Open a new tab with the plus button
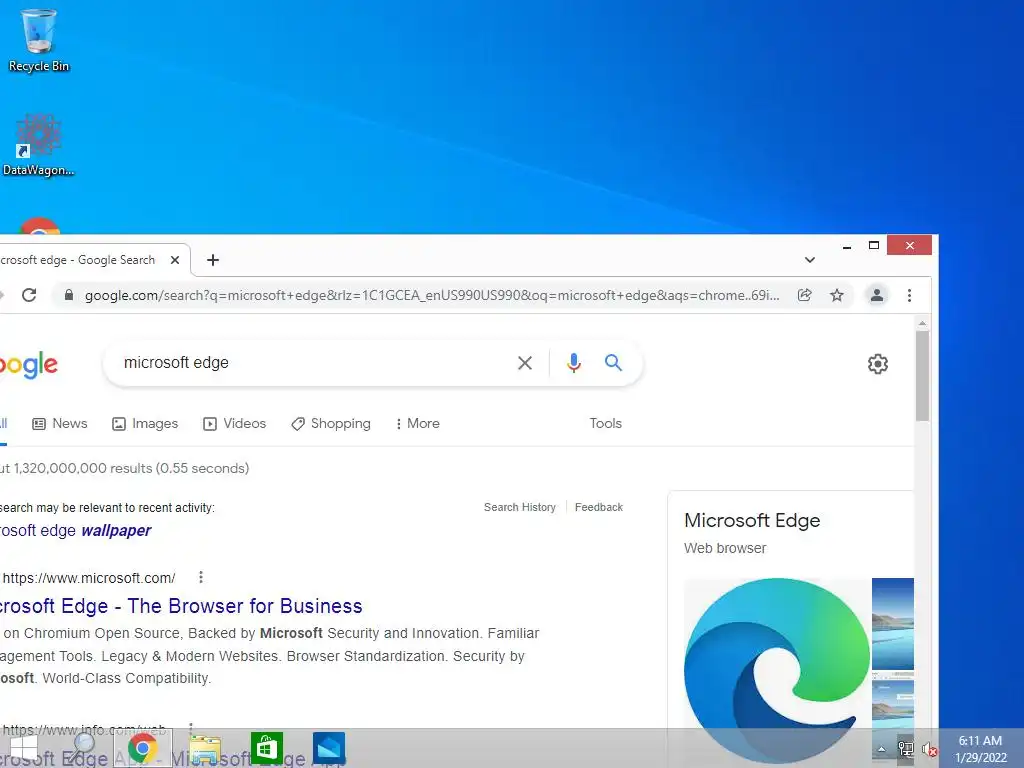Image resolution: width=1024 pixels, height=768 pixels. (213, 260)
